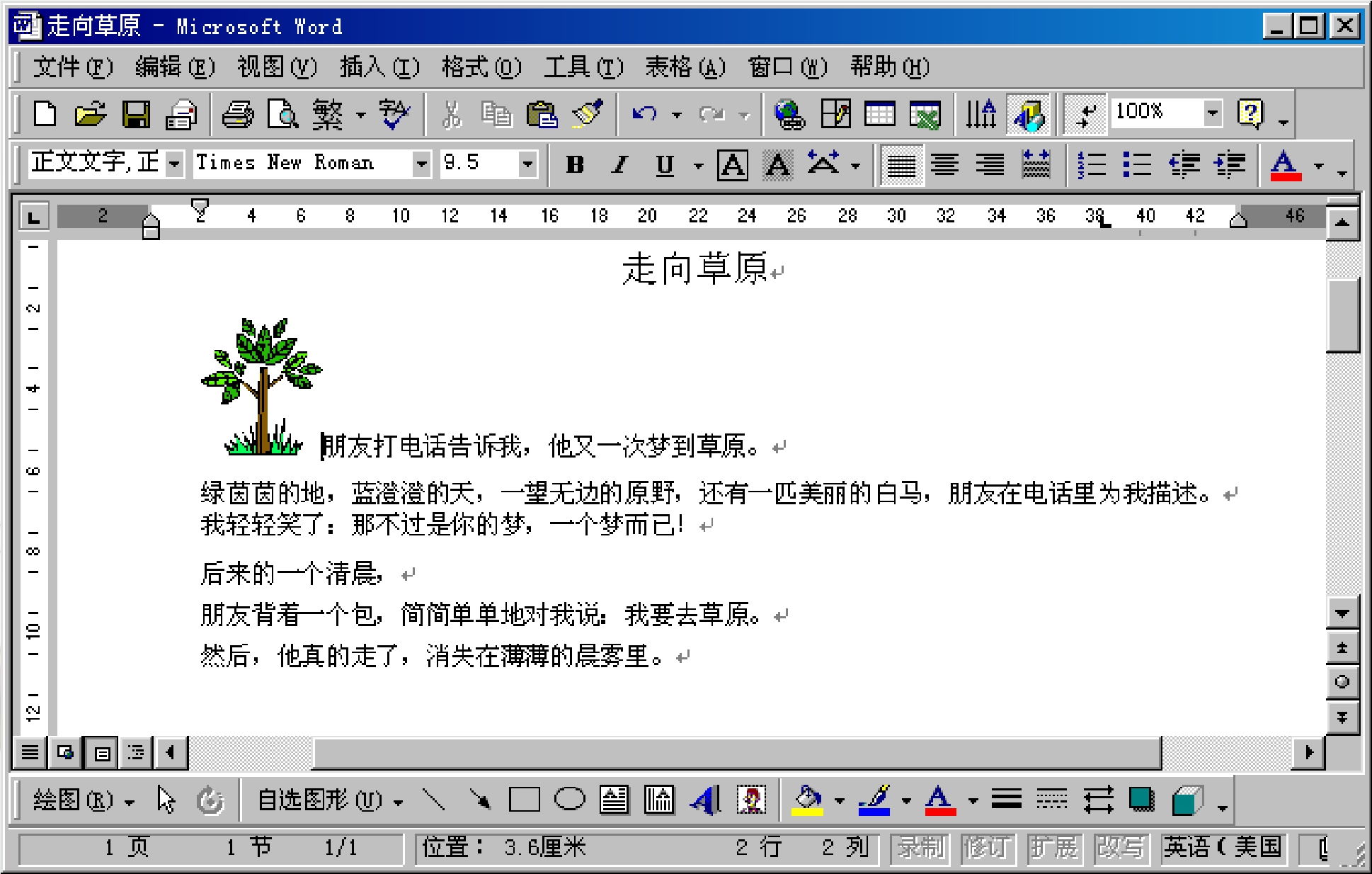Open the font name dropdown
This screenshot has height=874, width=1372.
click(x=421, y=164)
